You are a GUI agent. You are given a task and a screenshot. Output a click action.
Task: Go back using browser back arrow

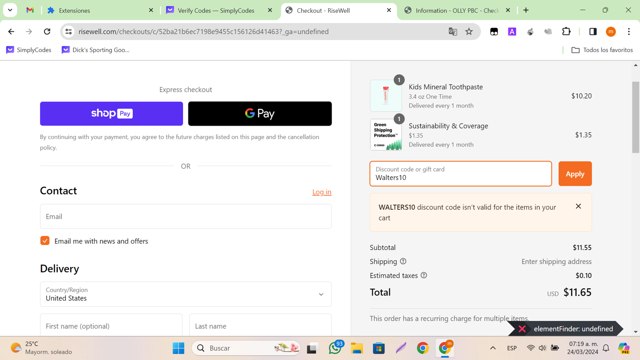[x=11, y=31]
